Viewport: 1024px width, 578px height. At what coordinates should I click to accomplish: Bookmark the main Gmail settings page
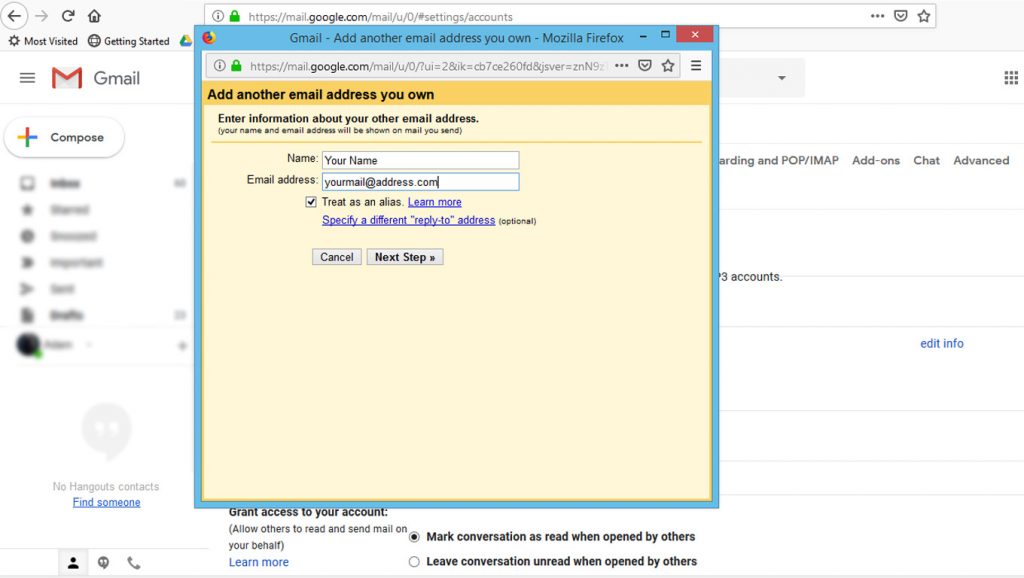point(923,16)
